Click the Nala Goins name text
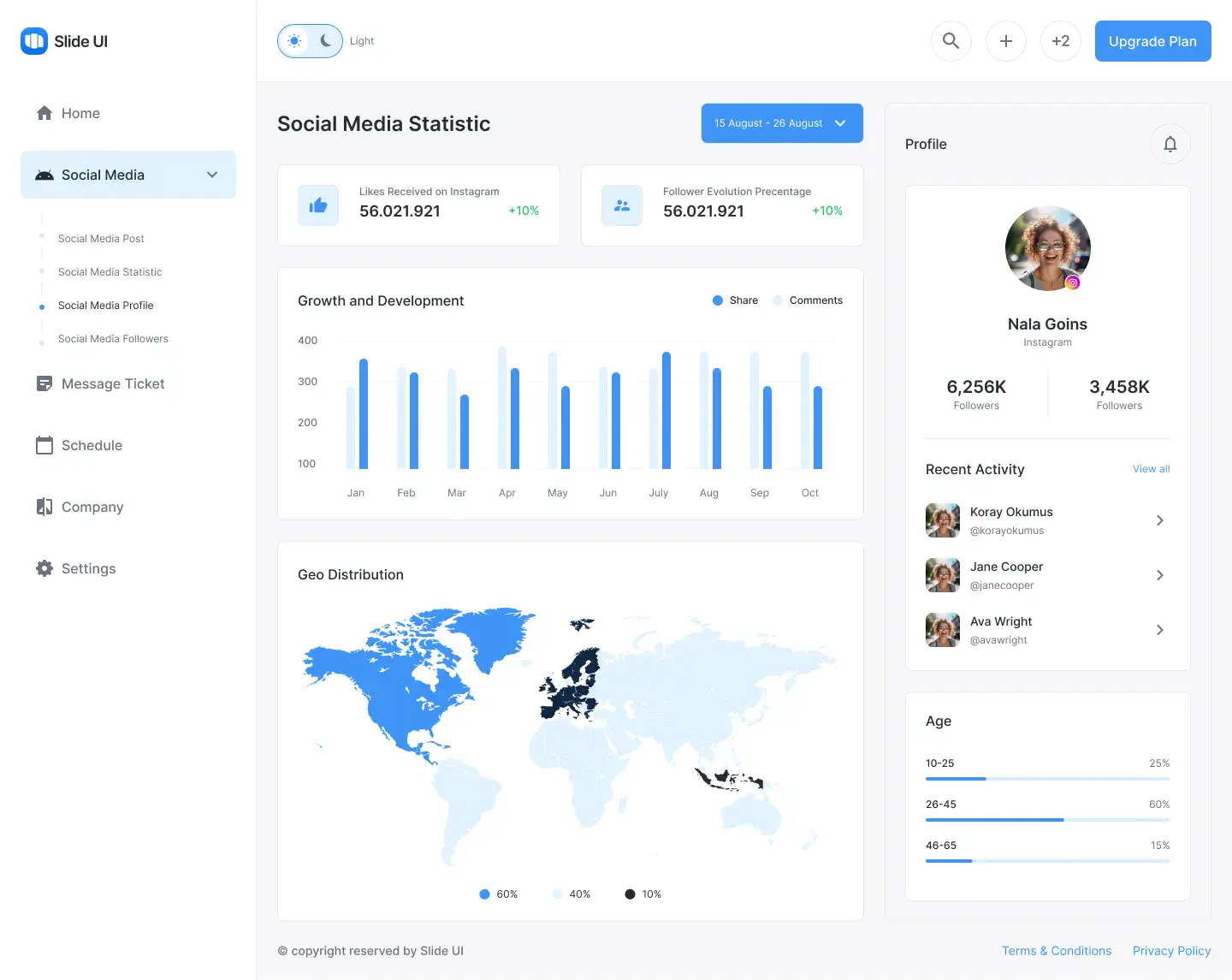Viewport: 1232px width, 980px height. pos(1047,324)
